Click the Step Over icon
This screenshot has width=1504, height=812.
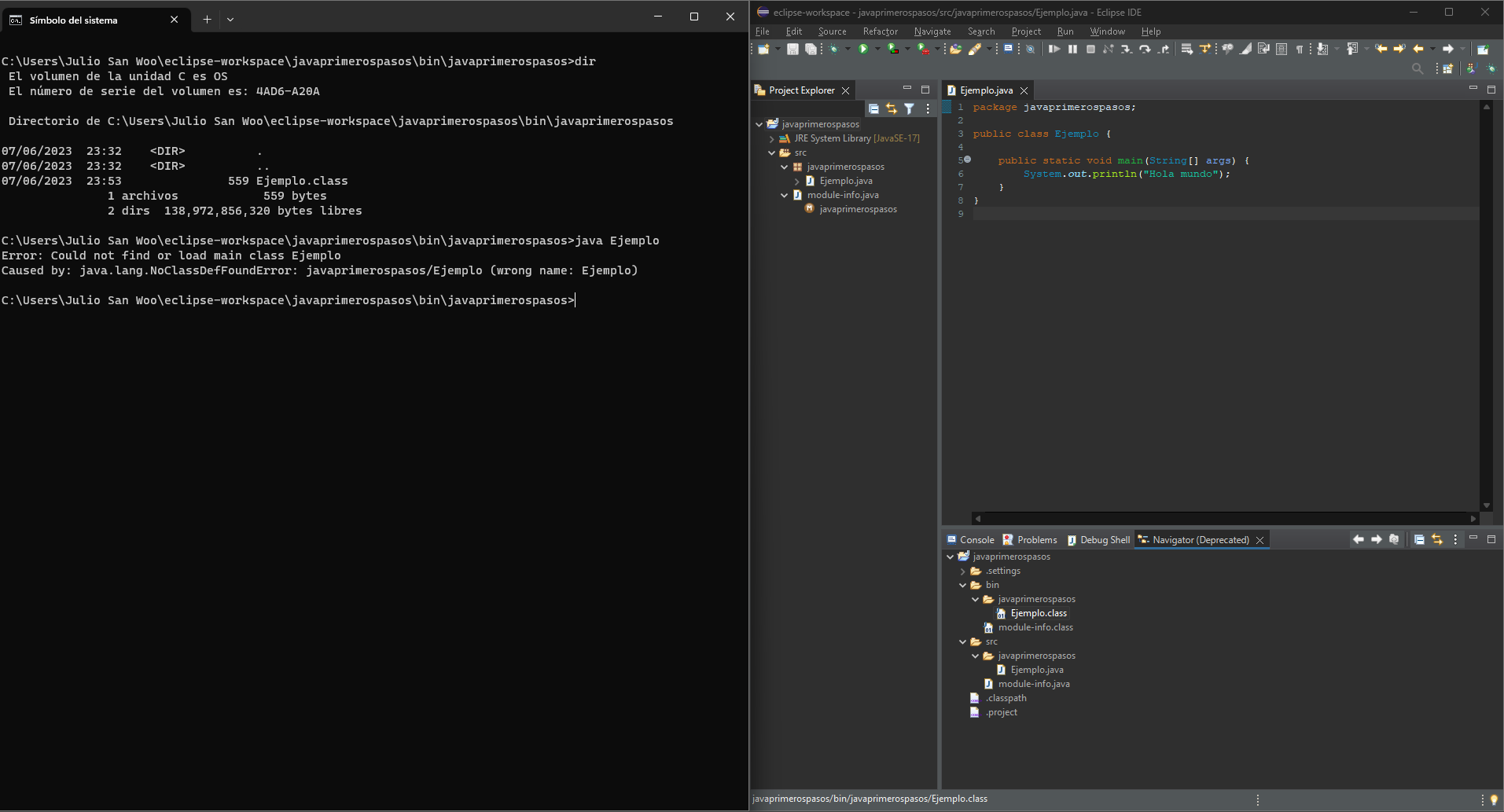pyautogui.click(x=1145, y=49)
